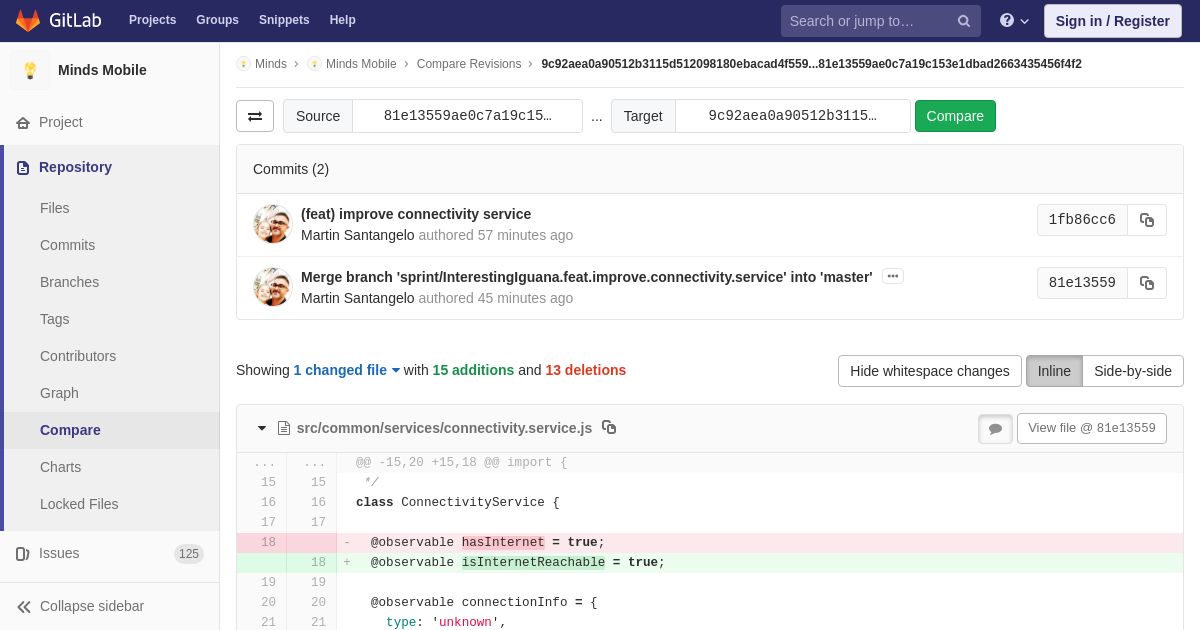Click Sign in / Register button
This screenshot has height=630, width=1200.
(x=1112, y=21)
